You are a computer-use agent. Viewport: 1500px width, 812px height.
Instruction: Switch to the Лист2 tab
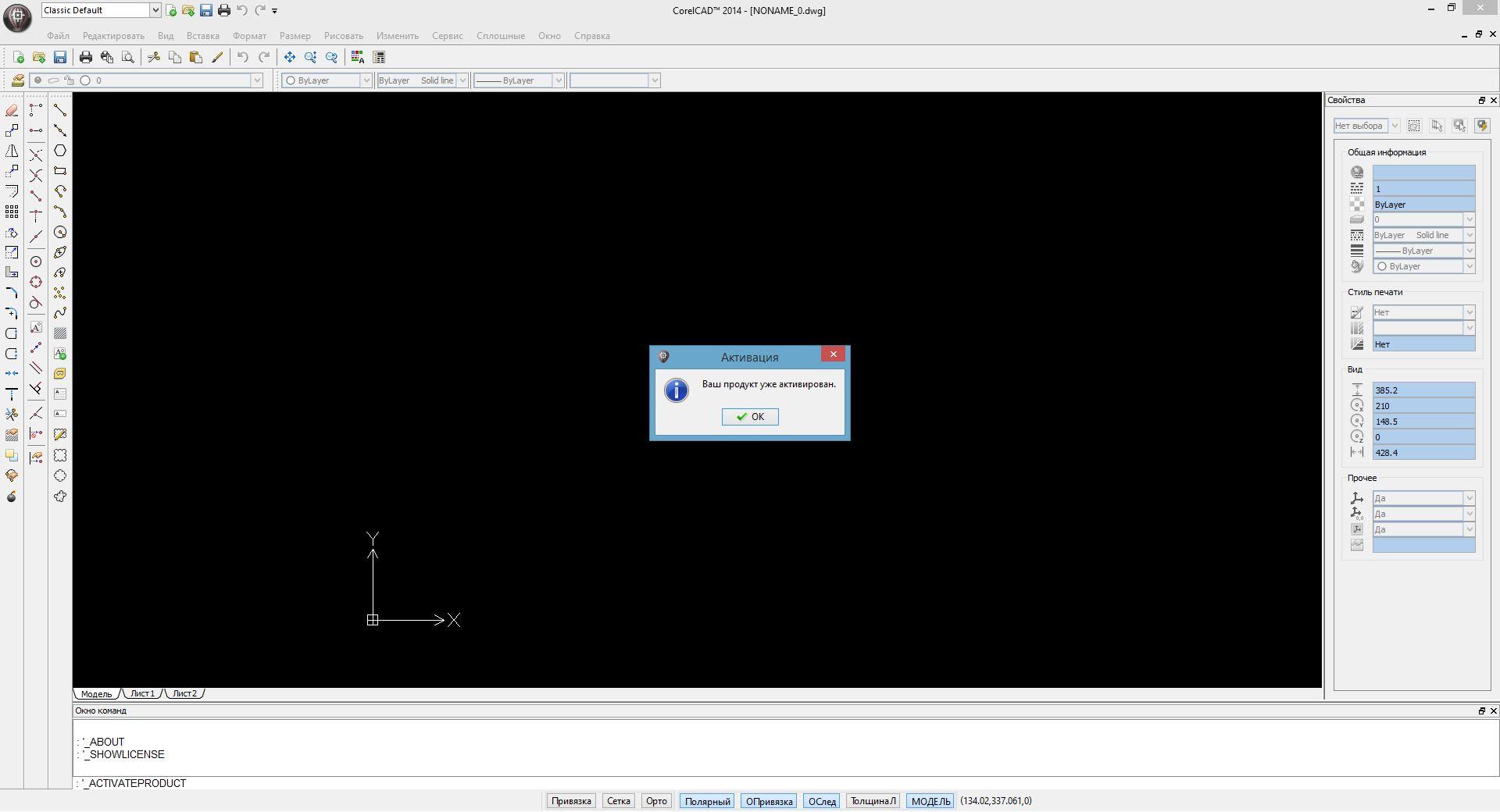click(184, 693)
